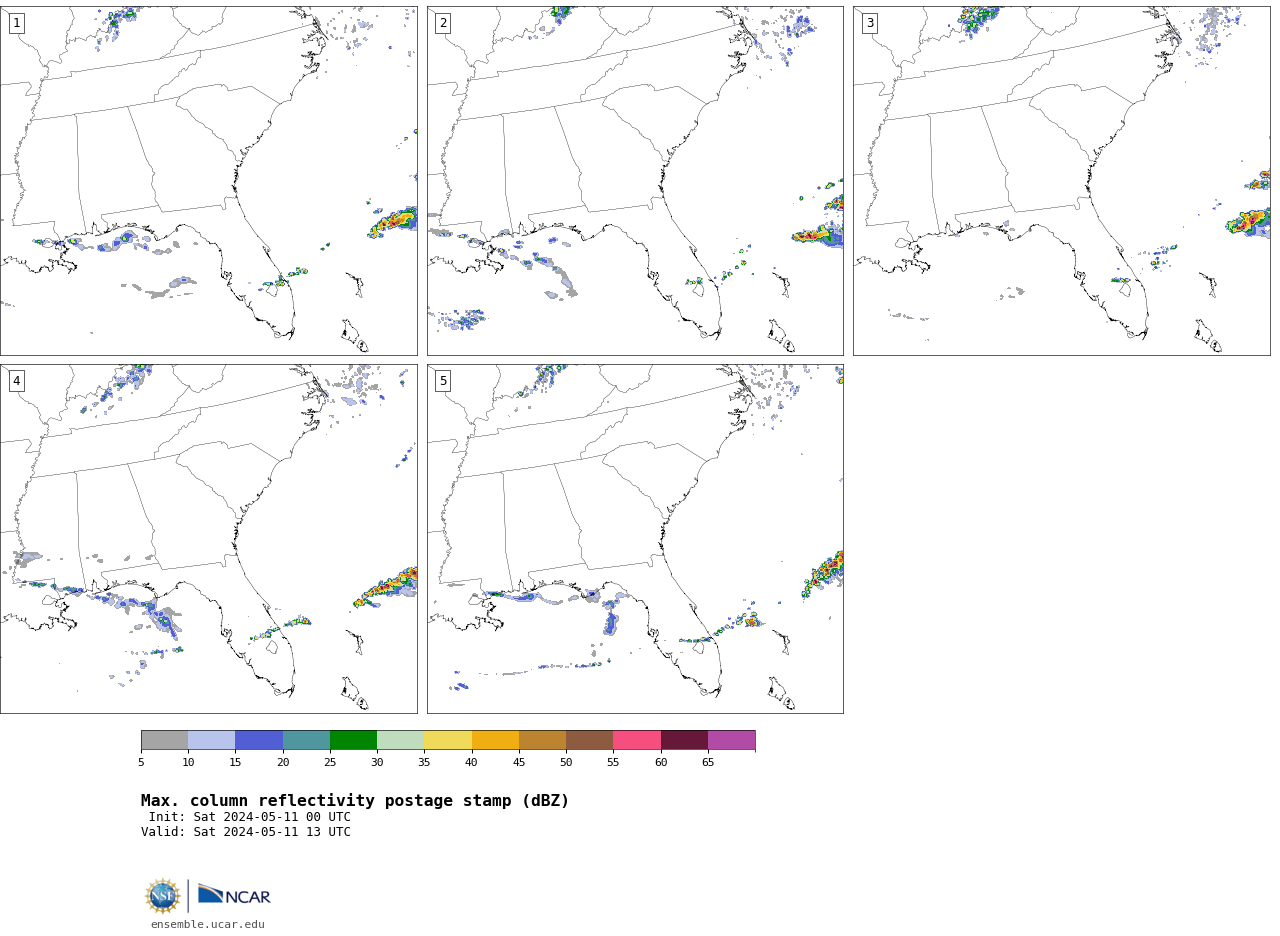Open ensemble member 1 reflectivity map
1280x936 pixels.
[x=208, y=180]
